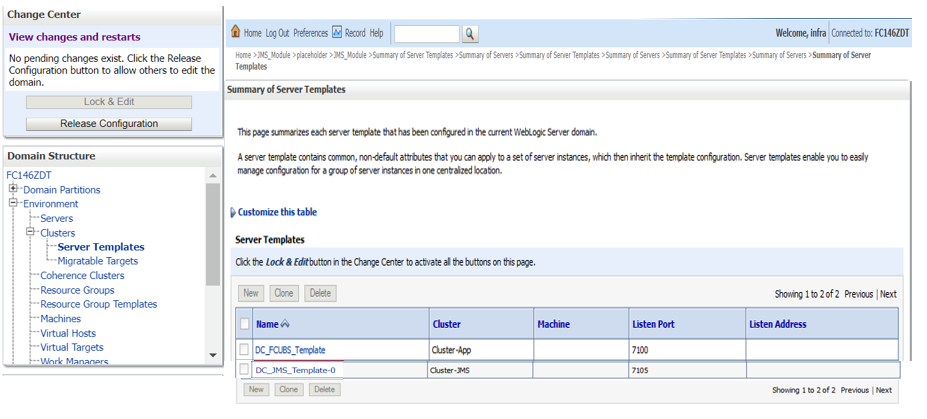This screenshot has height=419, width=927.
Task: Click the bottom Next pagination link
Action: [x=884, y=390]
